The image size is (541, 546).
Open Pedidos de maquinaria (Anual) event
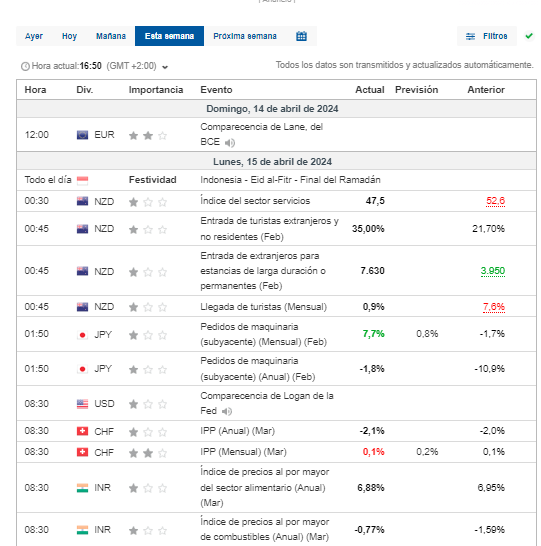(x=258, y=369)
